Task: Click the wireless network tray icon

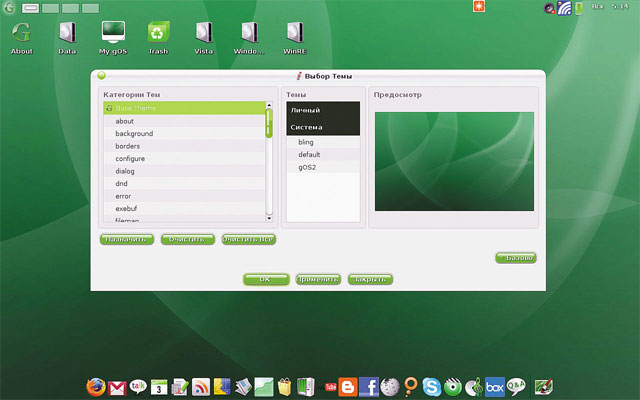Action: click(564, 8)
